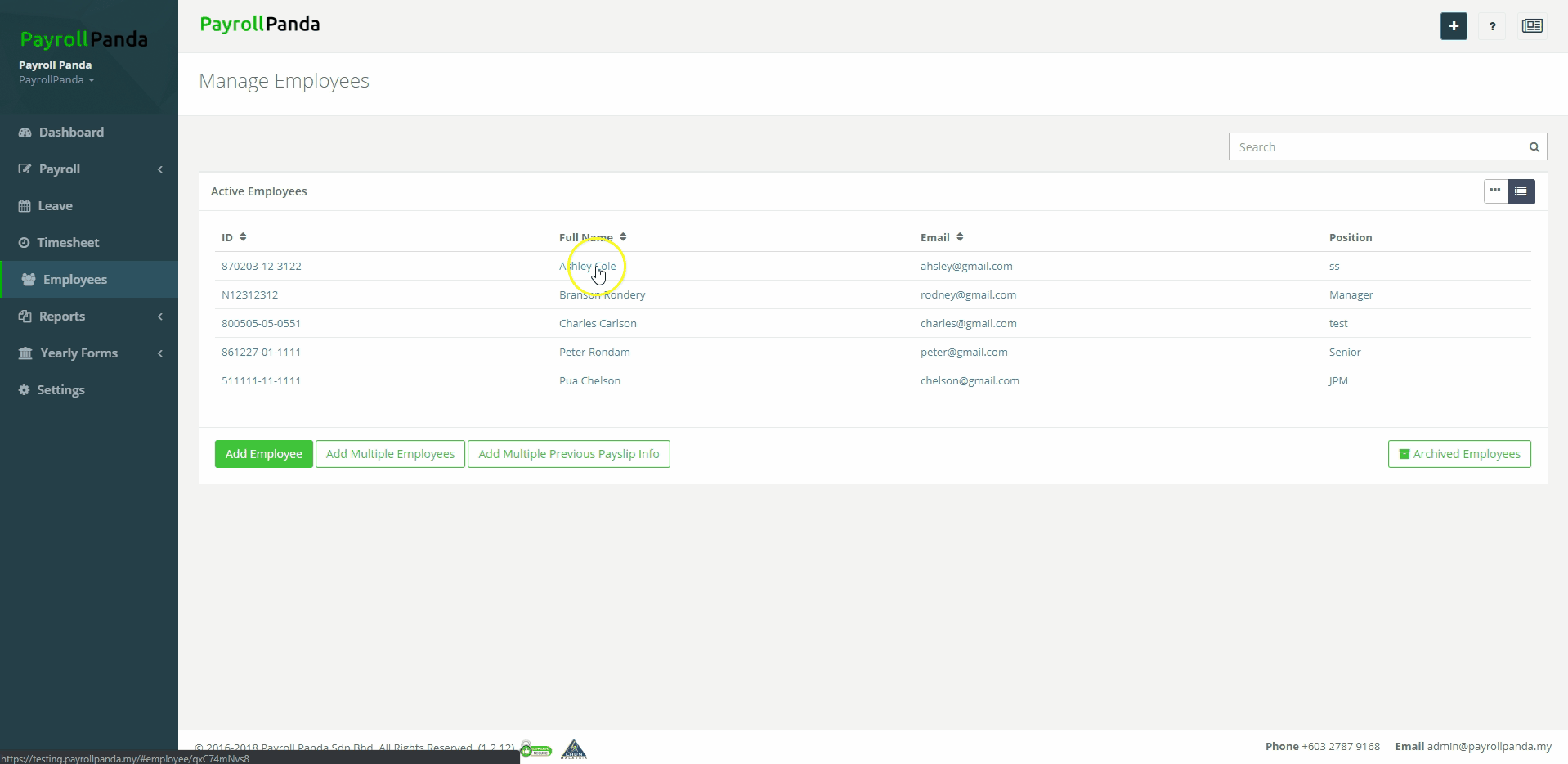Open Peter Rondam employee profile

click(x=594, y=353)
